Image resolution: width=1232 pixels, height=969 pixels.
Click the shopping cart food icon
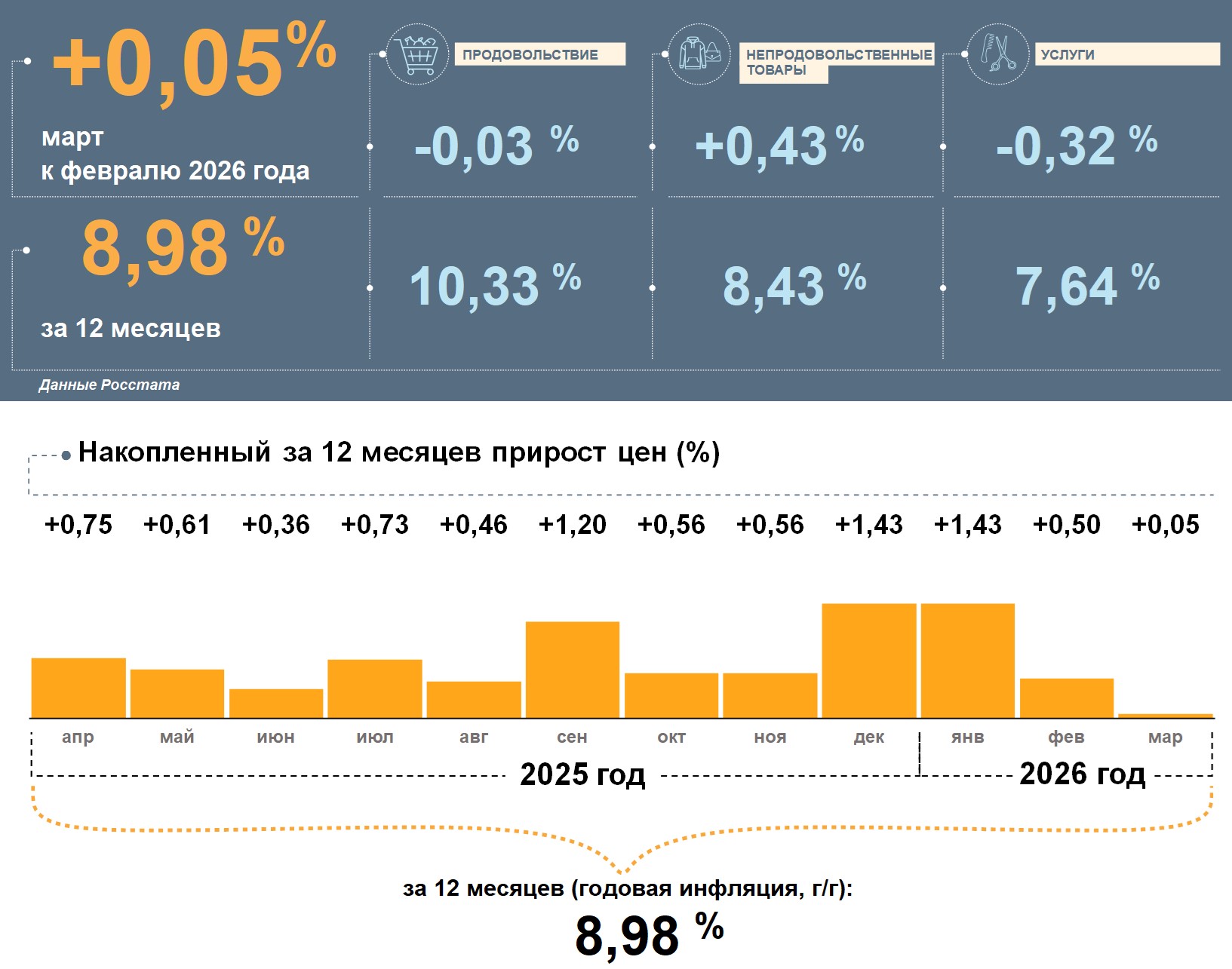(417, 54)
